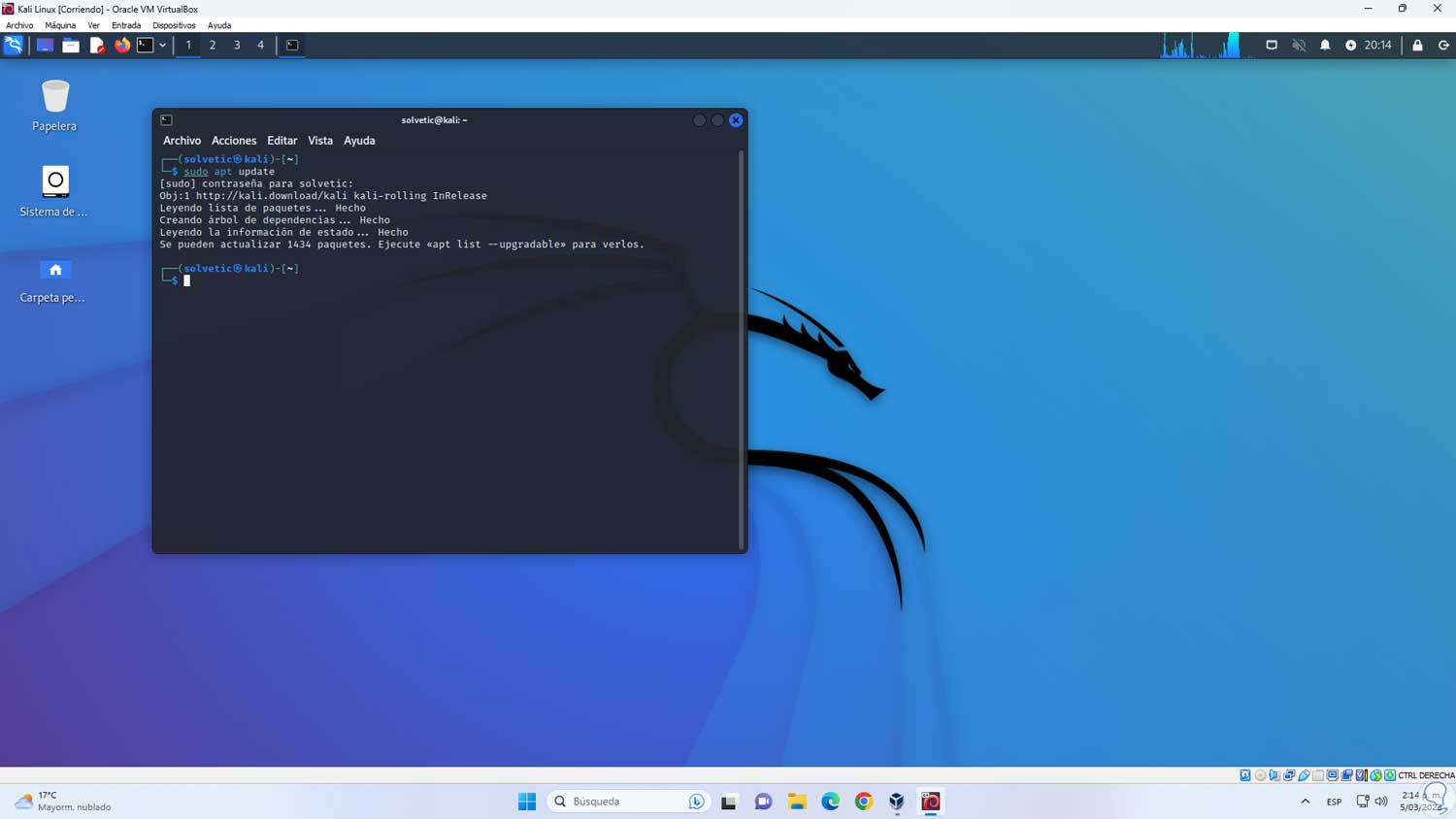Image resolution: width=1456 pixels, height=819 pixels.
Task: Click the 'sudo apt update' command text
Action: [229, 172]
